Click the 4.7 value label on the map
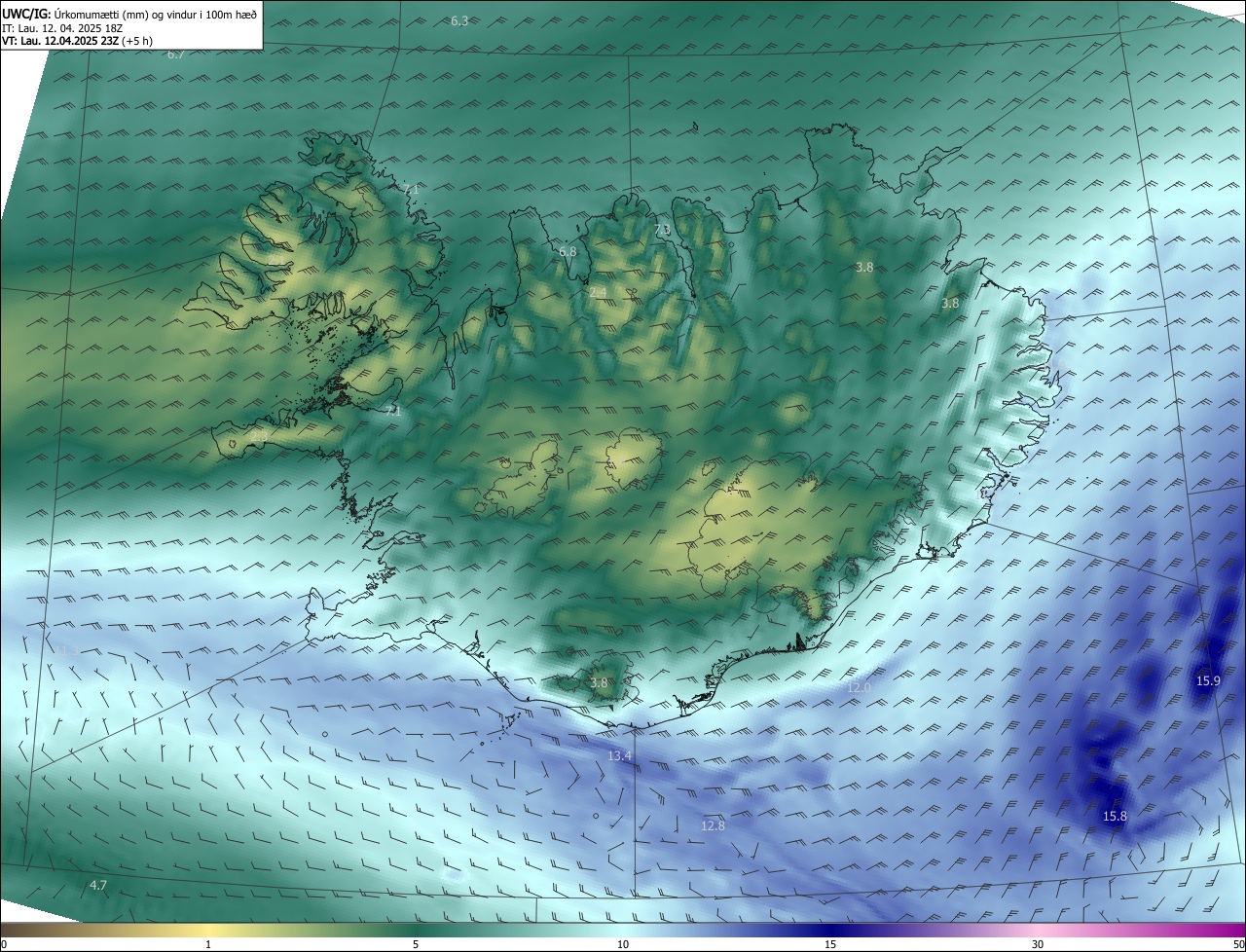 [x=98, y=885]
